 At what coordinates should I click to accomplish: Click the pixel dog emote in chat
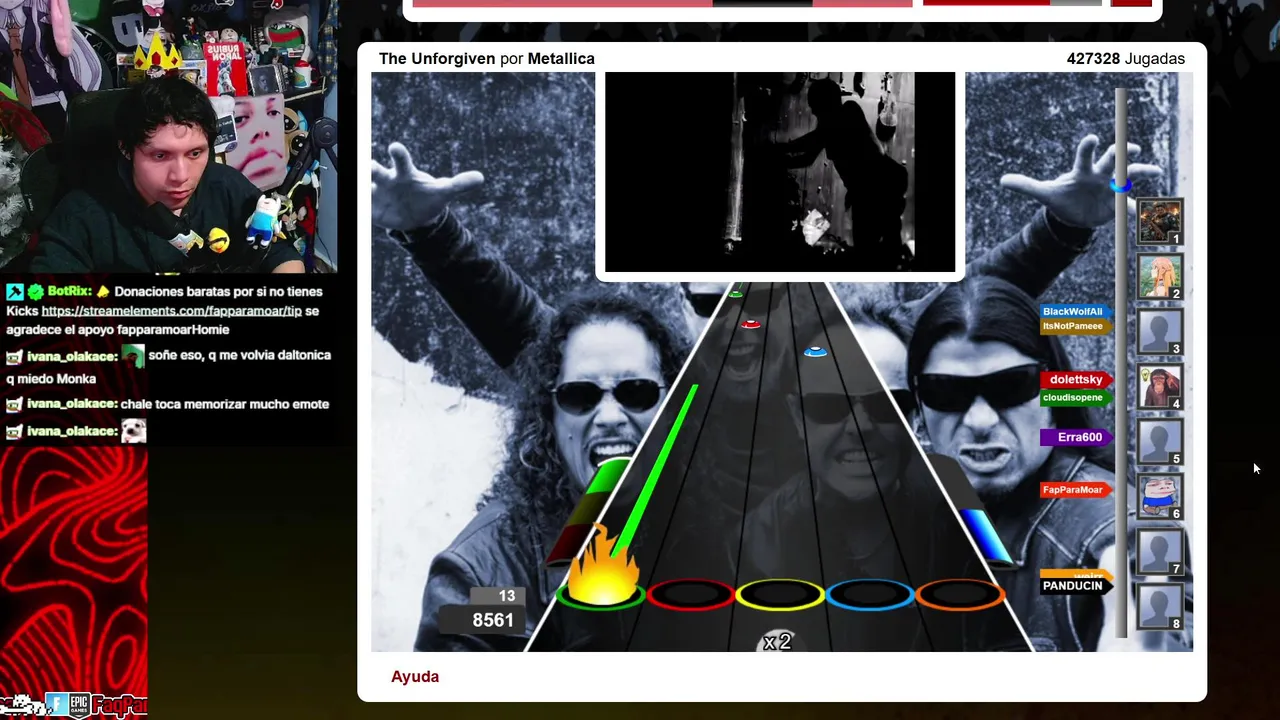click(x=133, y=431)
